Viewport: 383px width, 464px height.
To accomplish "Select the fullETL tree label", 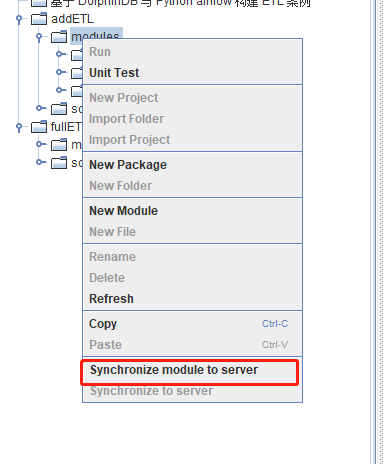I will click(x=66, y=127).
